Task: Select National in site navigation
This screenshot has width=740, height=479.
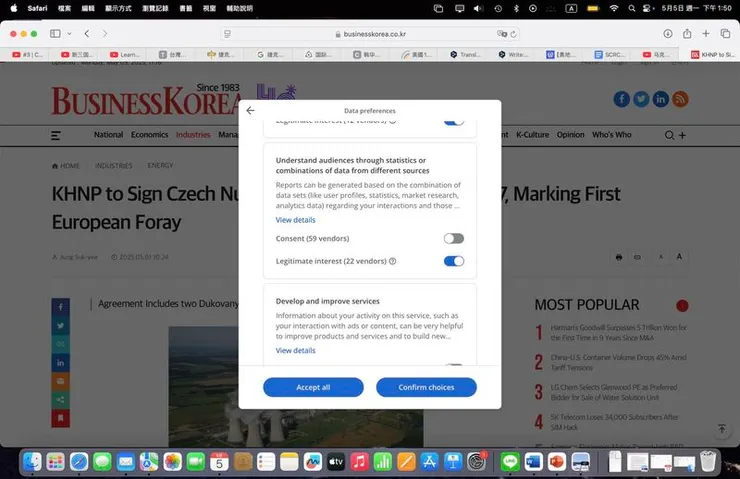Action: (109, 134)
